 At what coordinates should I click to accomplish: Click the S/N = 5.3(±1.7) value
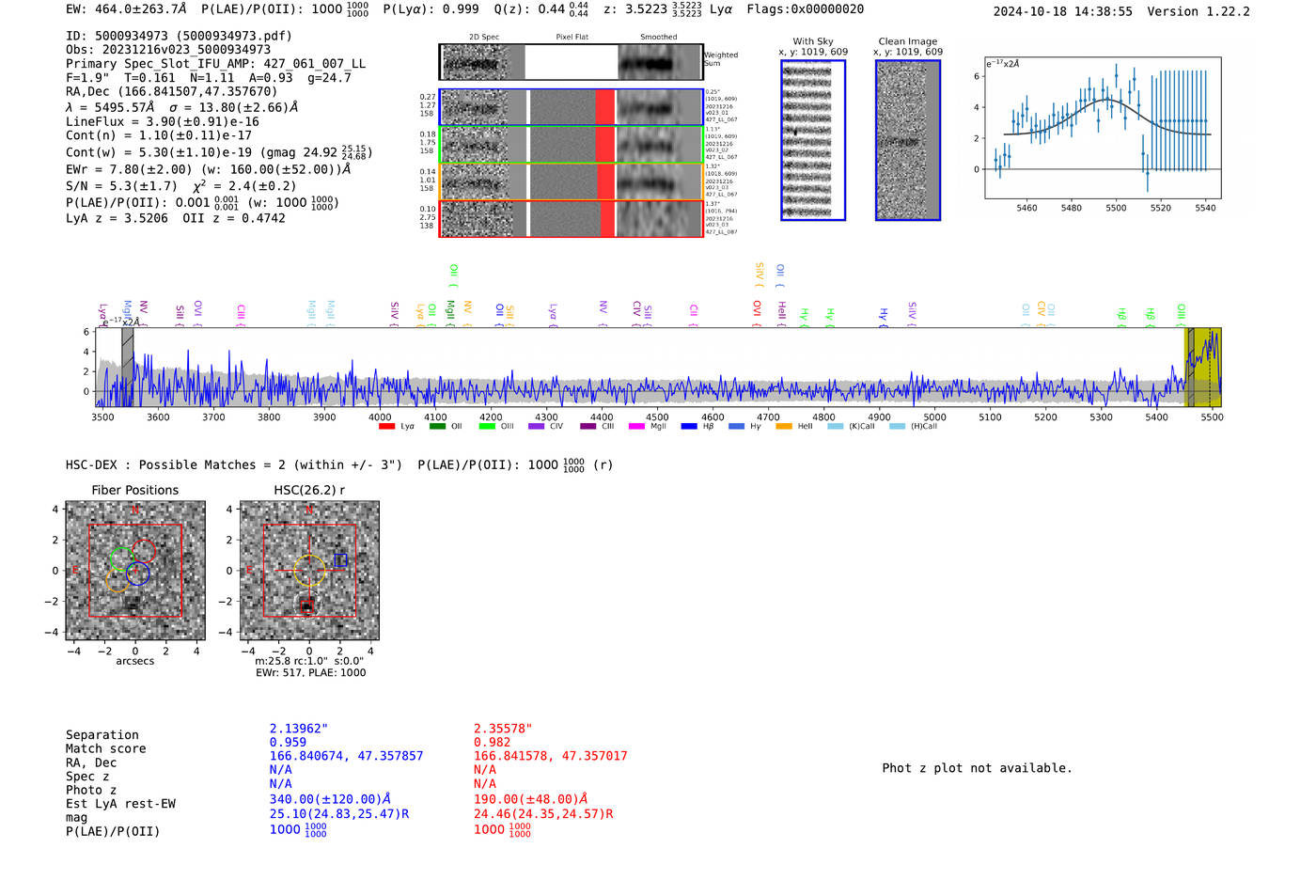click(x=121, y=186)
